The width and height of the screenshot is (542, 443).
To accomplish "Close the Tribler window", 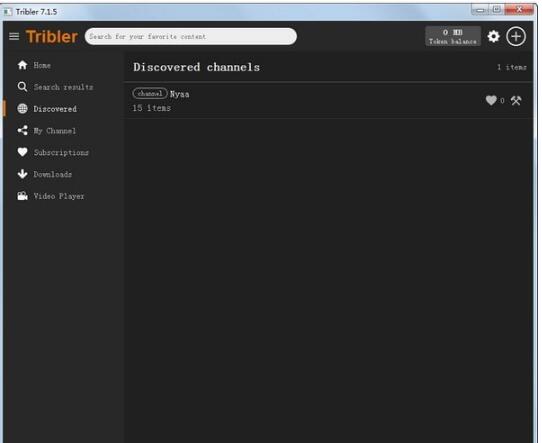I will point(519,10).
